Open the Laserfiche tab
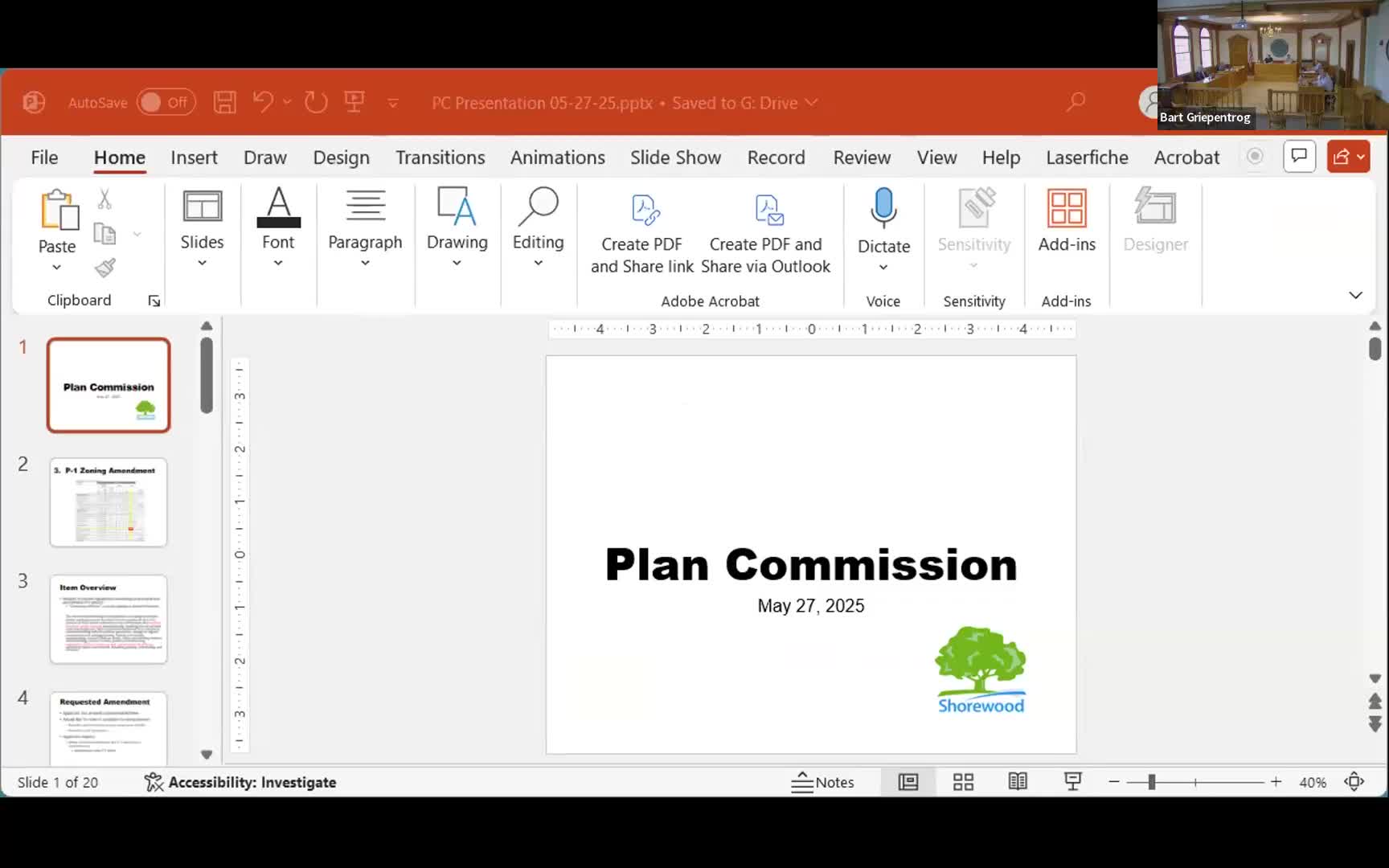The image size is (1389, 868). 1087,158
